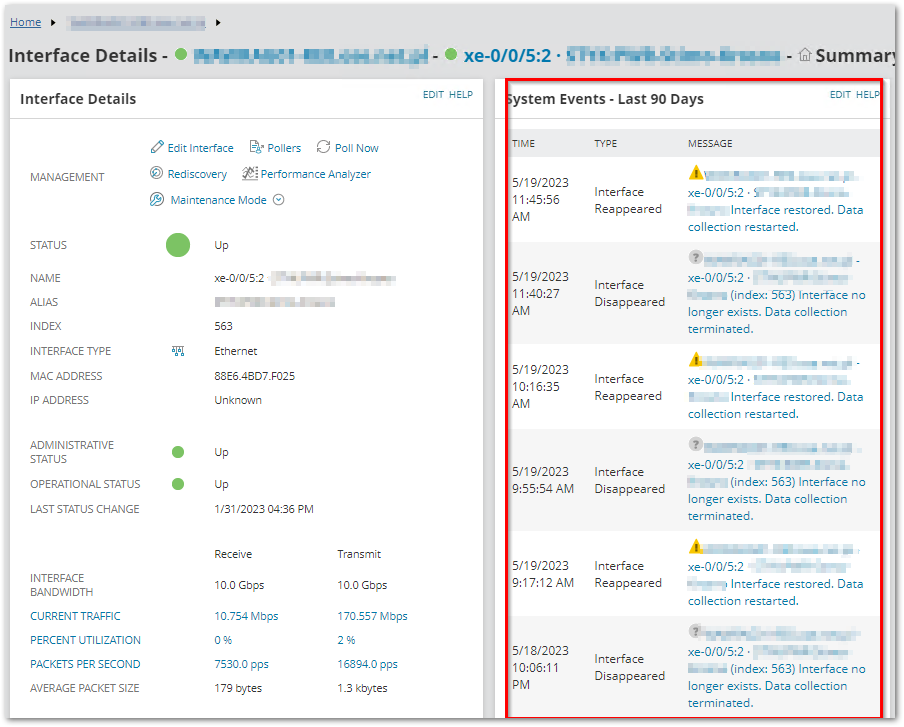Open the PACKETS PER SECOND link
The image size is (904, 727).
85,664
